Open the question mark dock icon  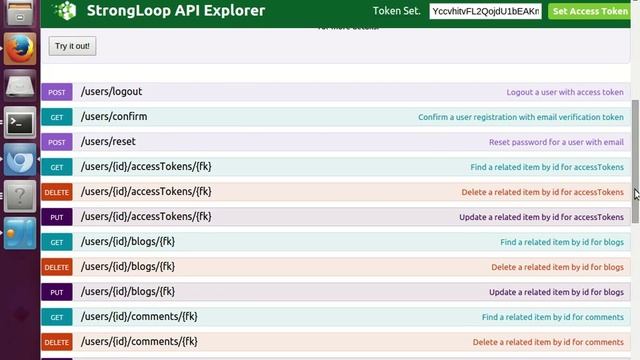20,196
